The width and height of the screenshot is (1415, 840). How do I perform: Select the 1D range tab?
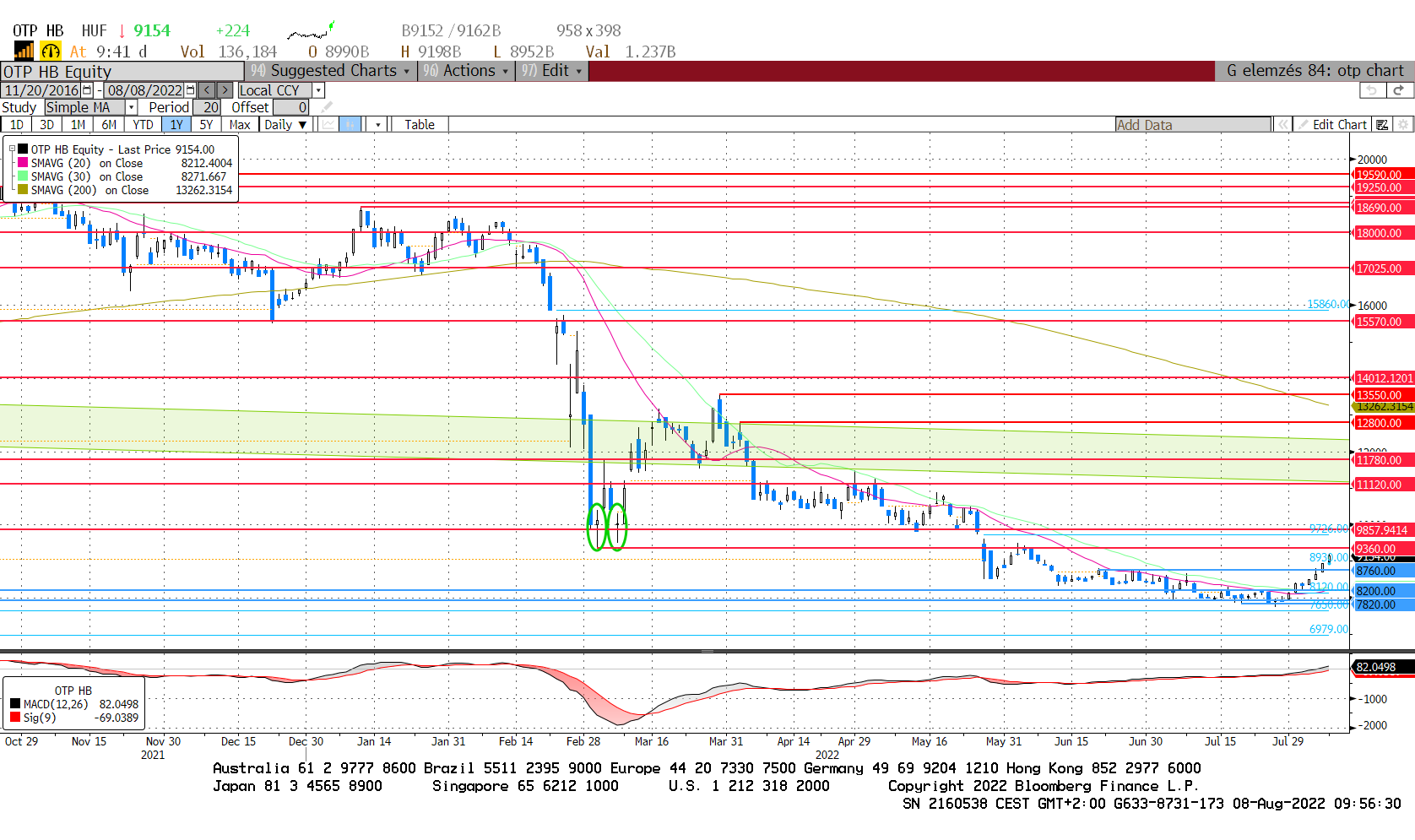16,125
